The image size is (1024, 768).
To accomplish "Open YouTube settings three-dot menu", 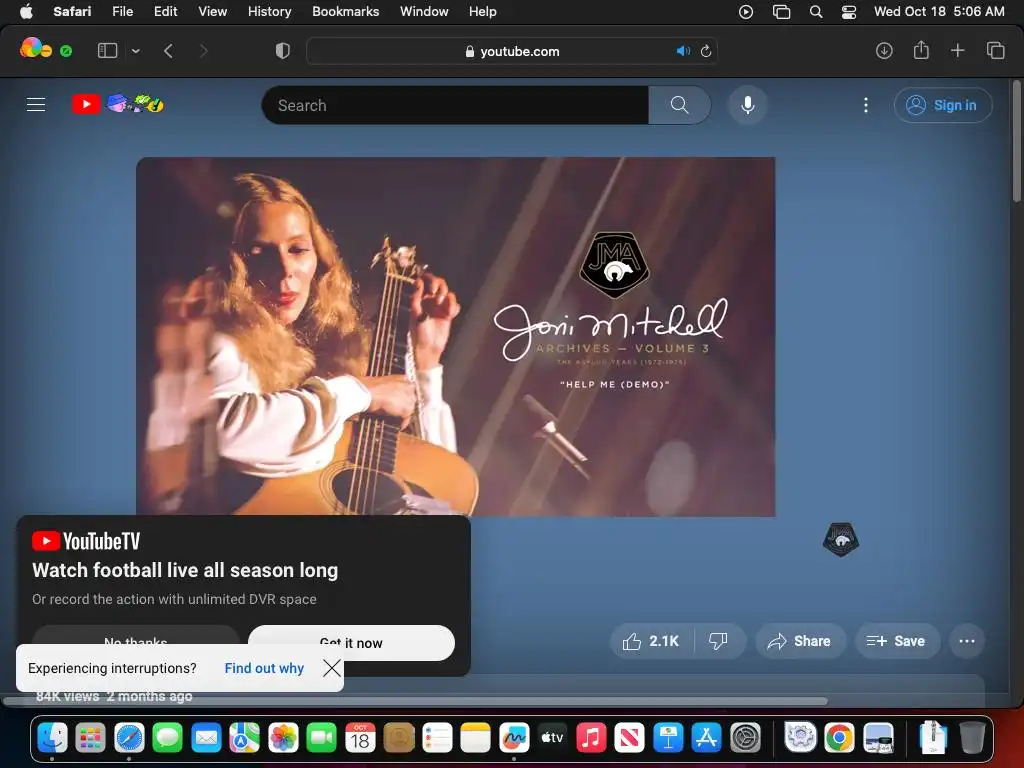I will pyautogui.click(x=866, y=105).
